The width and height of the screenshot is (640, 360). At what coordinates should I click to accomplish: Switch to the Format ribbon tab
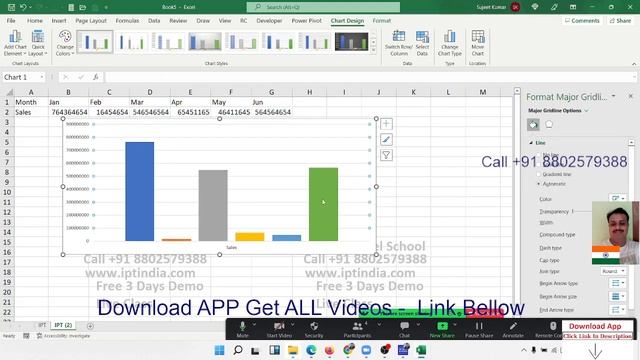(x=382, y=20)
